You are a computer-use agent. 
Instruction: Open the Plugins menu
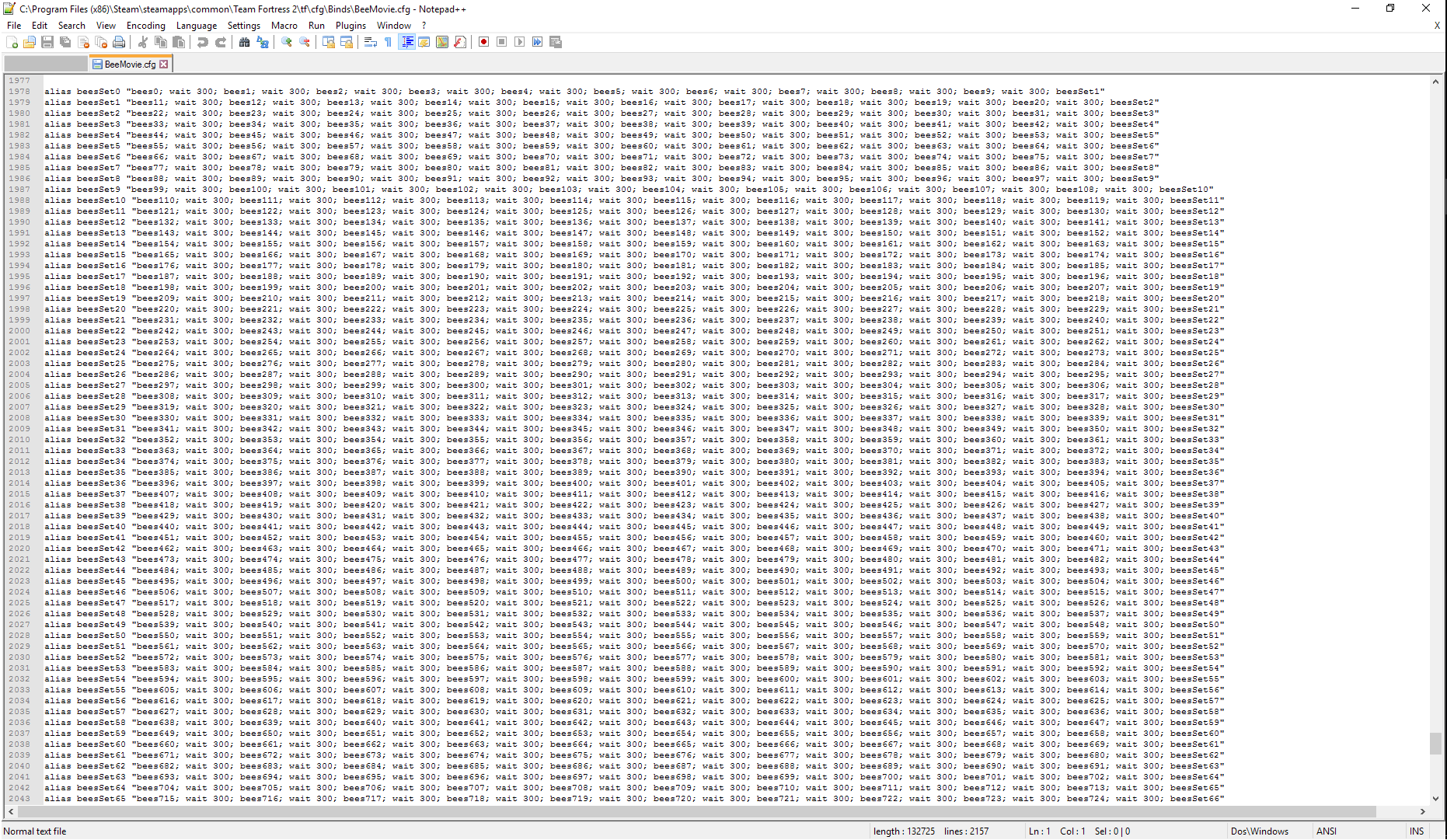pos(350,26)
